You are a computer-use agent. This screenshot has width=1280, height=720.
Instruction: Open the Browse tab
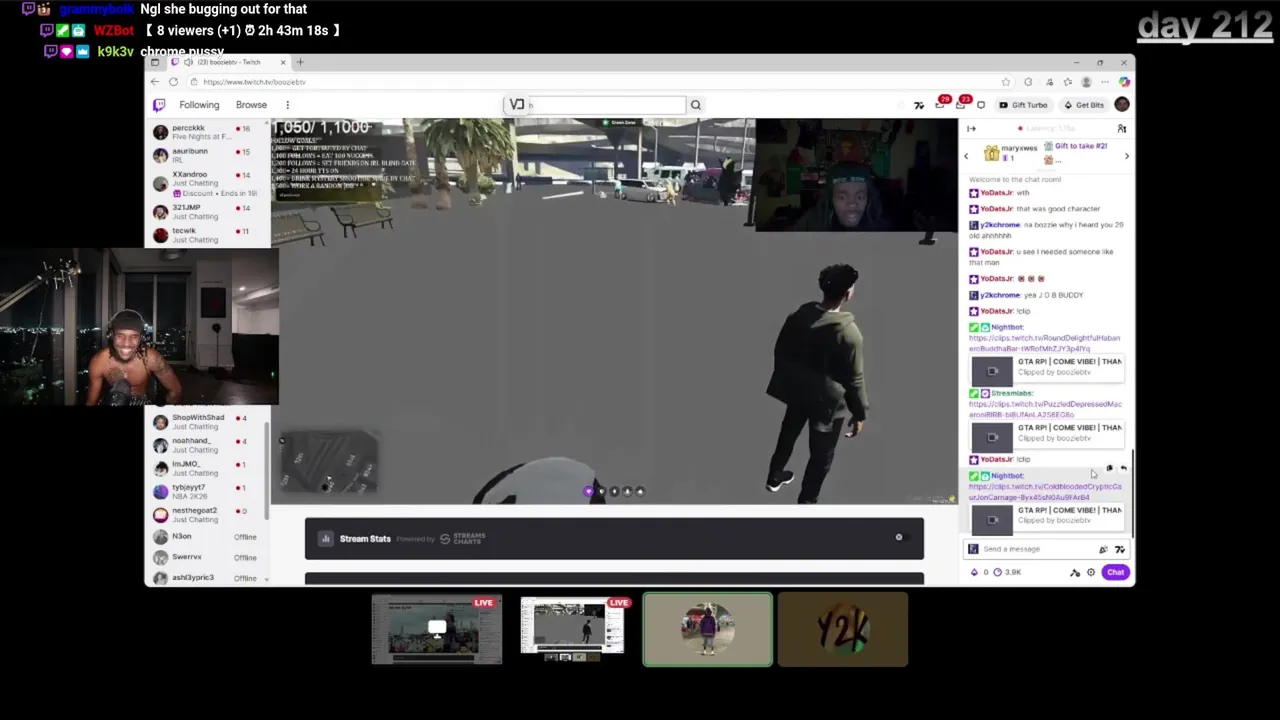[251, 105]
